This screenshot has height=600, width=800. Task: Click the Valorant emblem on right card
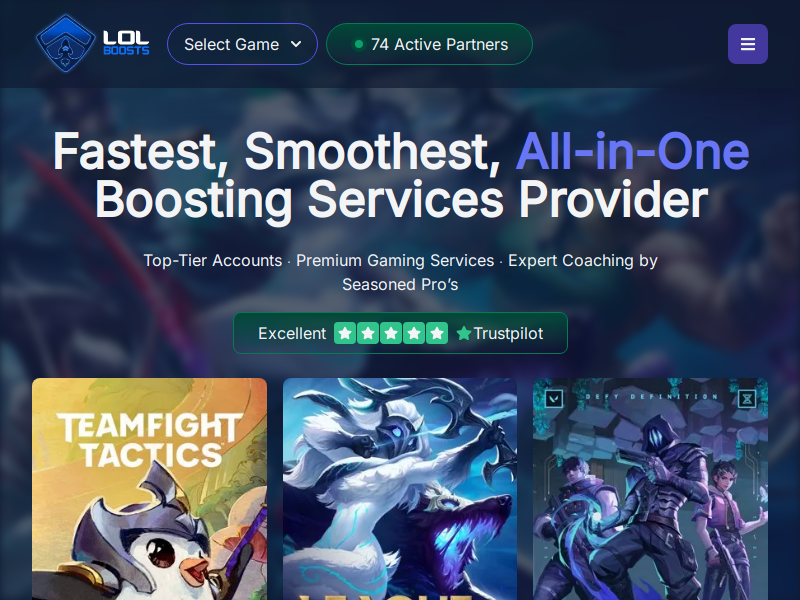tap(554, 398)
